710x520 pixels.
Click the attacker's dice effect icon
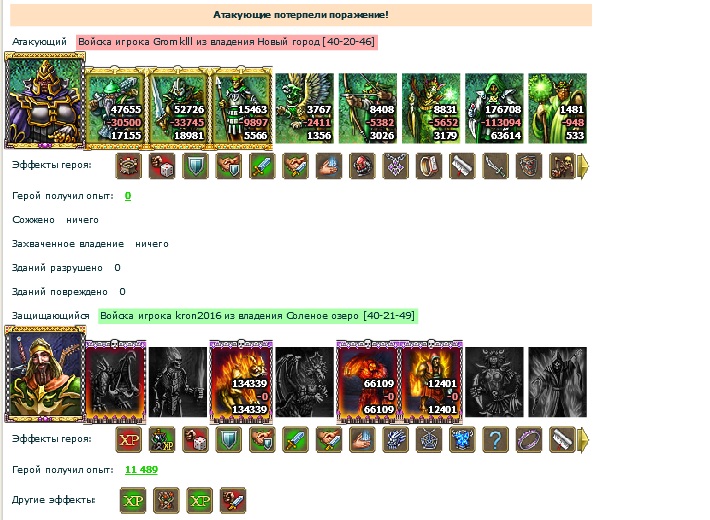162,166
